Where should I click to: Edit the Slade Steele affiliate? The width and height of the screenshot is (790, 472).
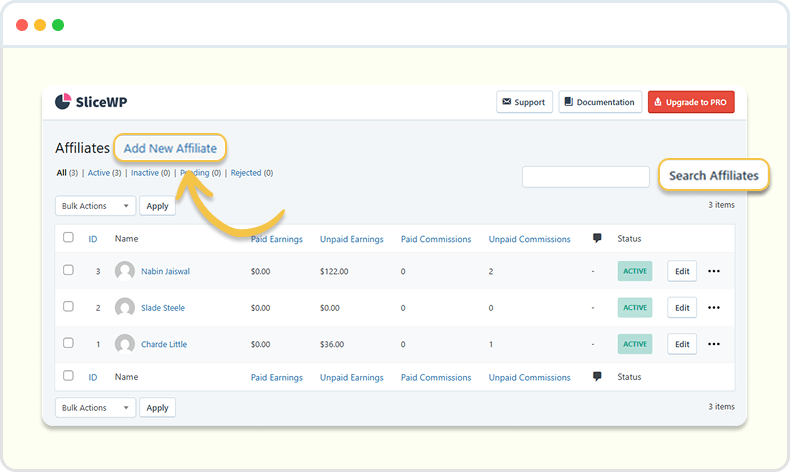click(682, 308)
